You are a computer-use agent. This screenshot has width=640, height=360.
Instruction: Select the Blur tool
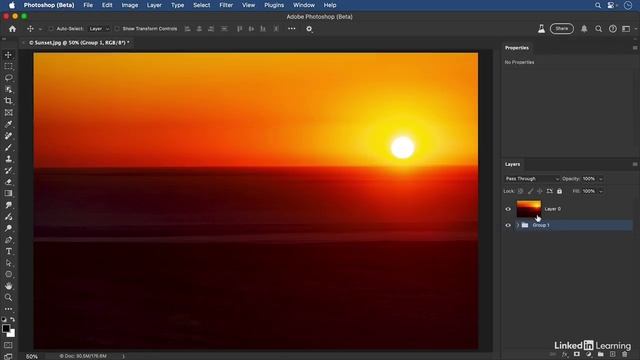coord(8,205)
